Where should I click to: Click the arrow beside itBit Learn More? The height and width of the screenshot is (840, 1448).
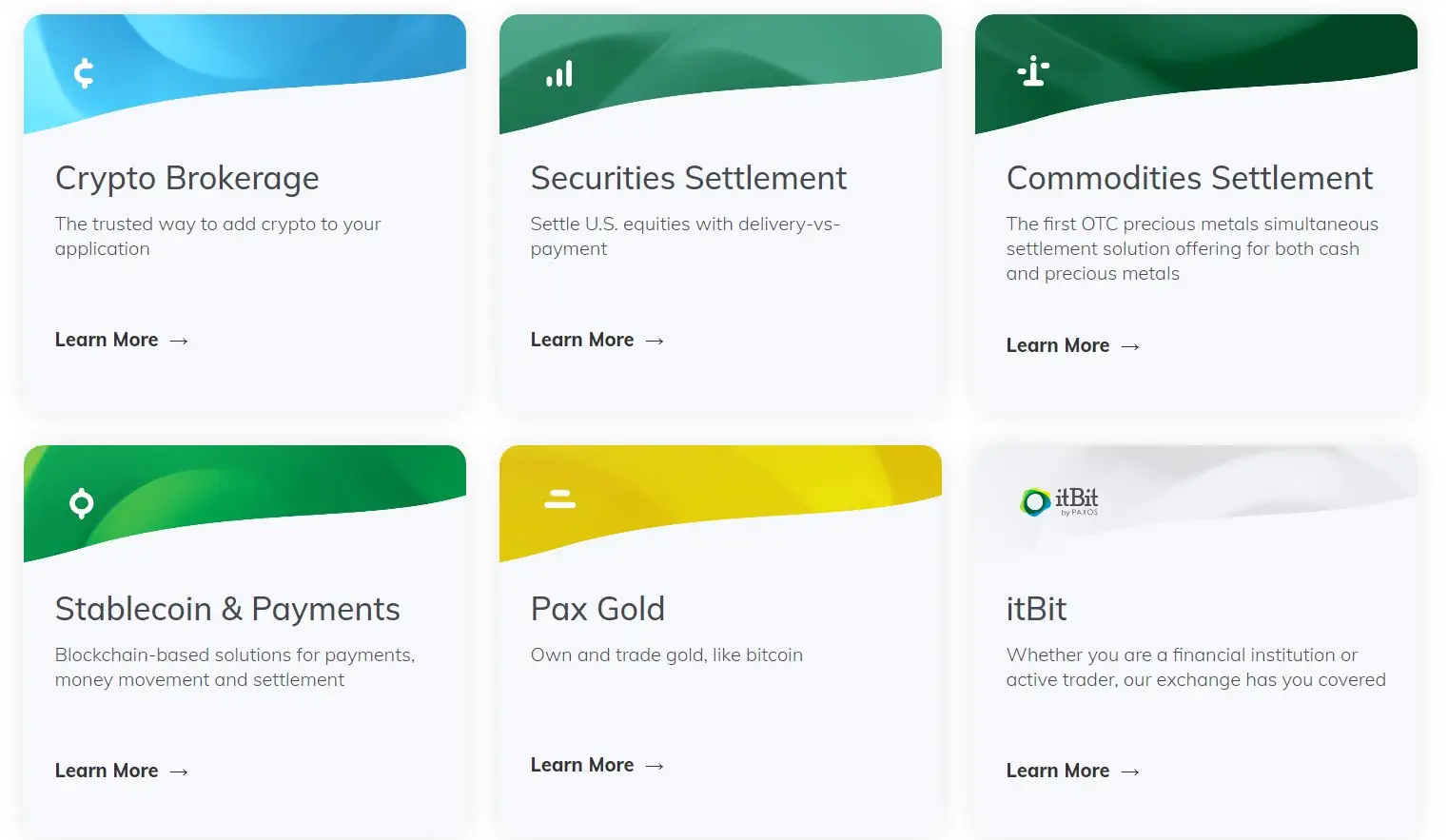click(1130, 772)
